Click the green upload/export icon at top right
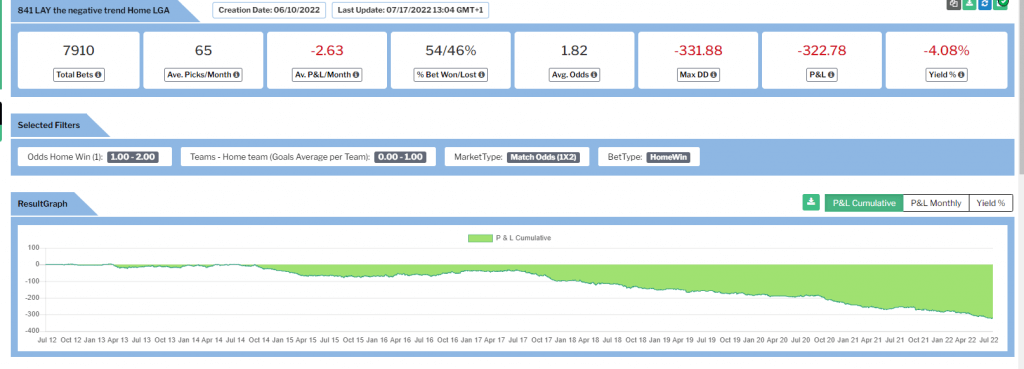Image resolution: width=1024 pixels, height=369 pixels. click(x=969, y=3)
